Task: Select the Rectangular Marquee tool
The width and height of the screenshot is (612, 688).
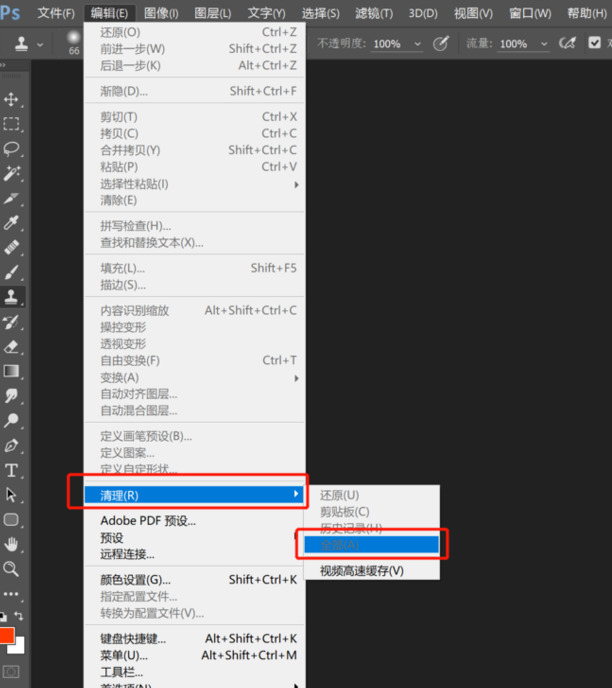Action: (x=11, y=124)
